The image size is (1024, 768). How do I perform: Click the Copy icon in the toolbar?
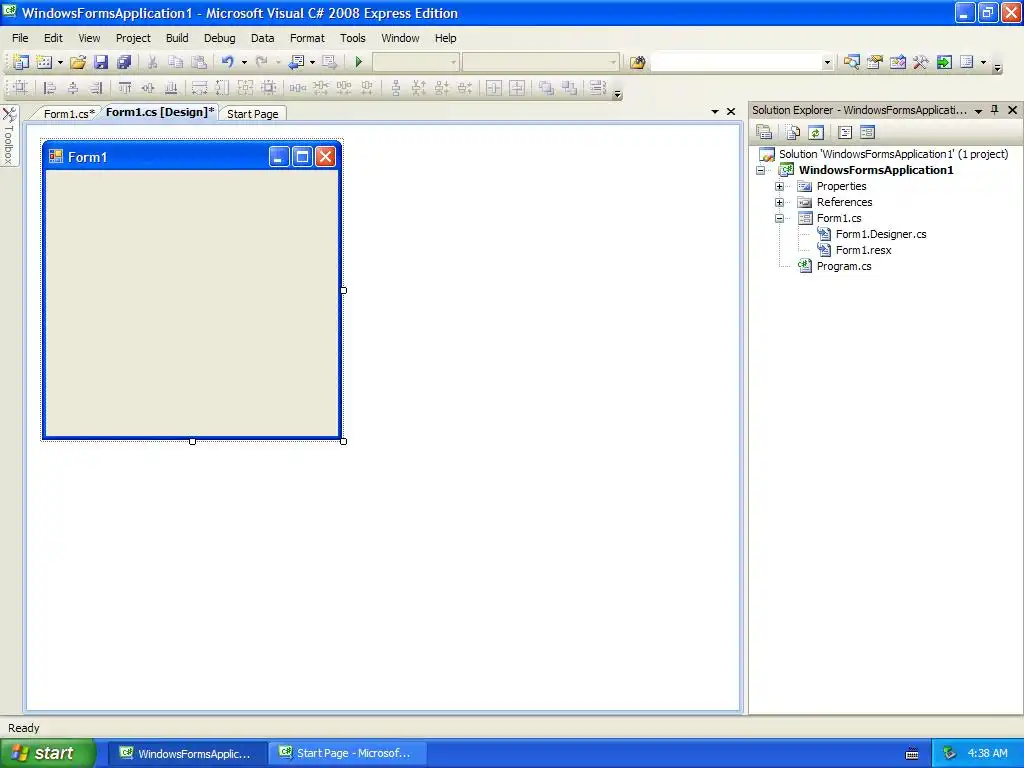(176, 62)
